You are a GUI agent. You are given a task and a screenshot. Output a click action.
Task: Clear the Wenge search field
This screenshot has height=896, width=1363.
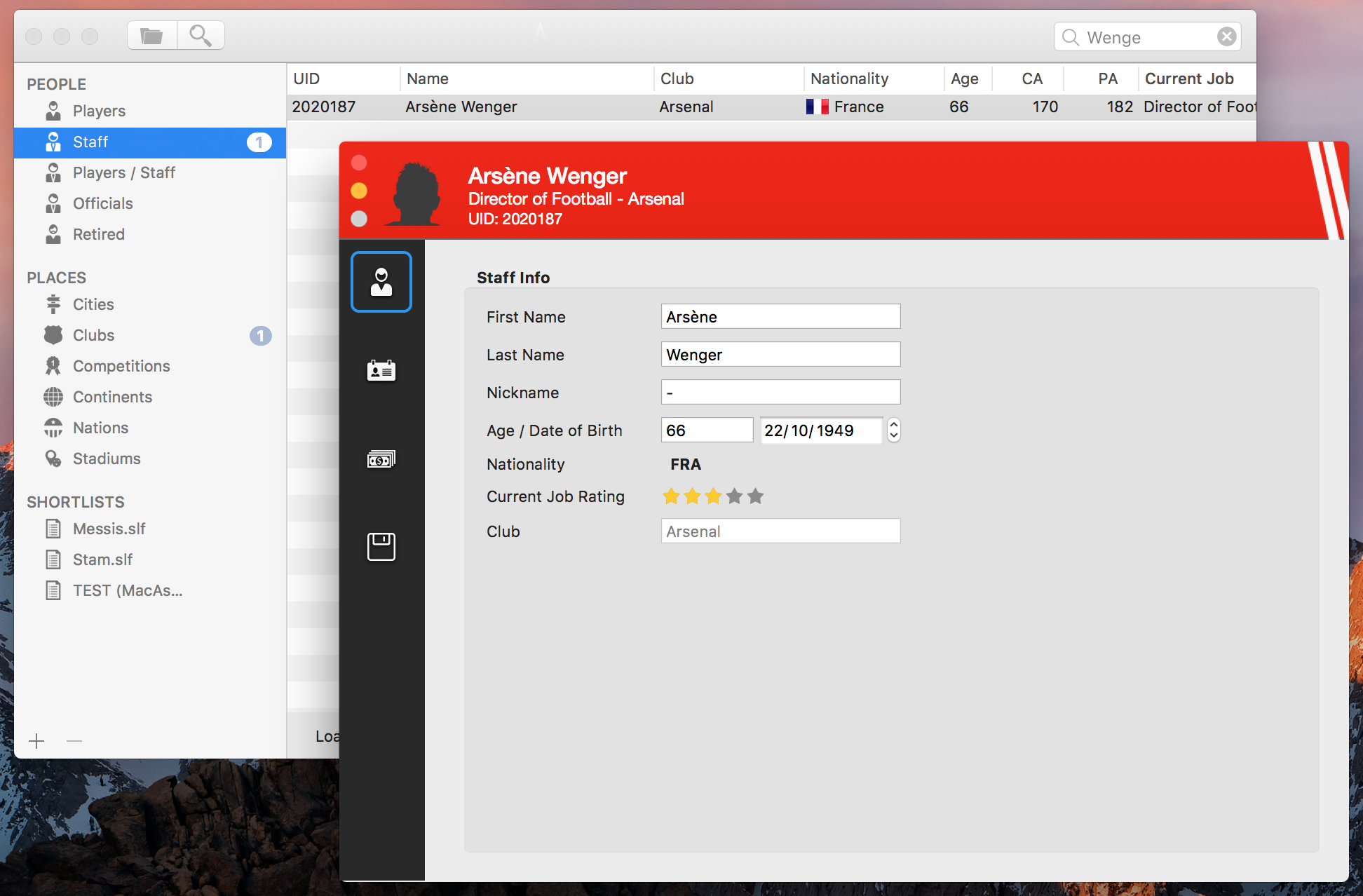pyautogui.click(x=1226, y=36)
